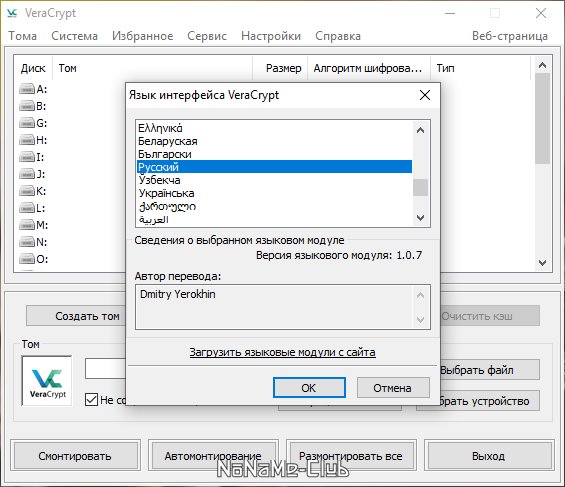Click the Автомонтирование button
This screenshot has height=487, width=565.
(213, 456)
